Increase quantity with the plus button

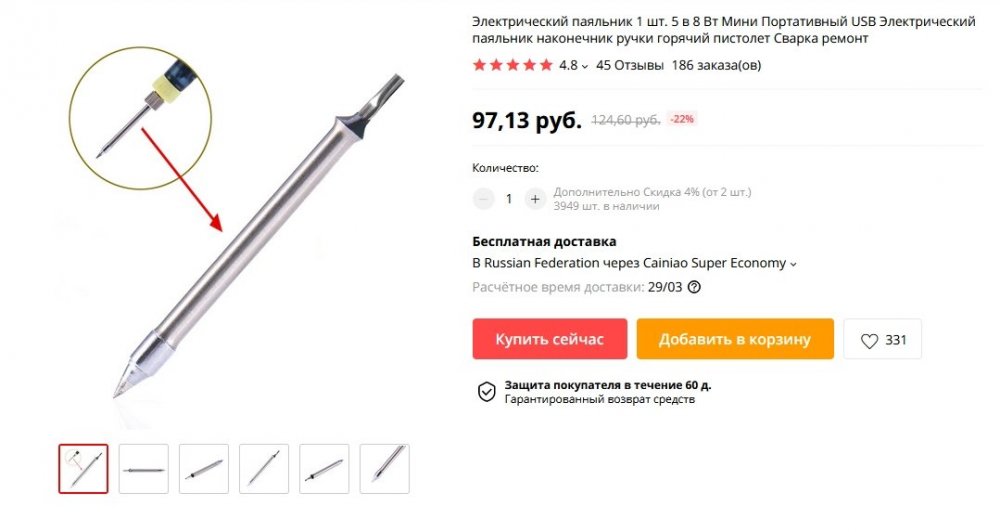pyautogui.click(x=535, y=199)
